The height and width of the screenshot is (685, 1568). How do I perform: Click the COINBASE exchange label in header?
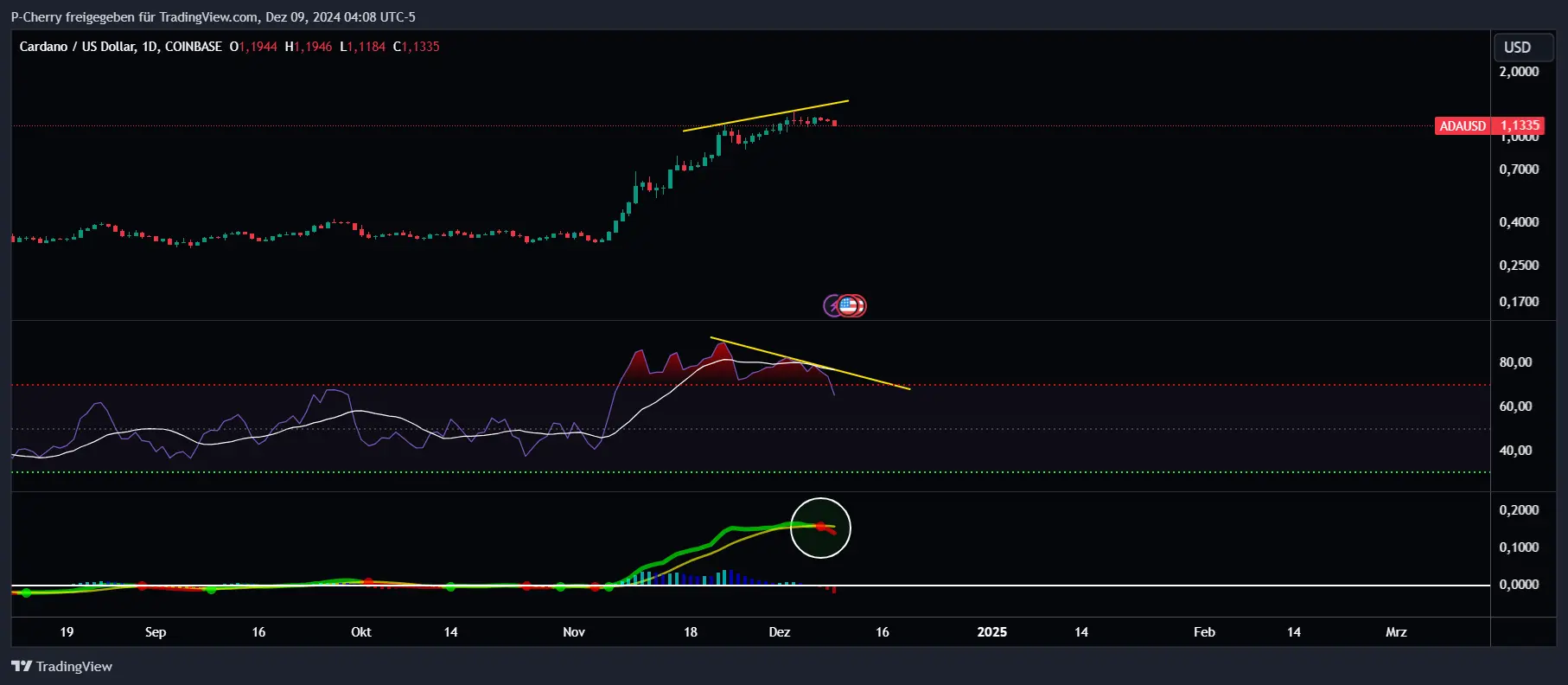click(x=194, y=47)
